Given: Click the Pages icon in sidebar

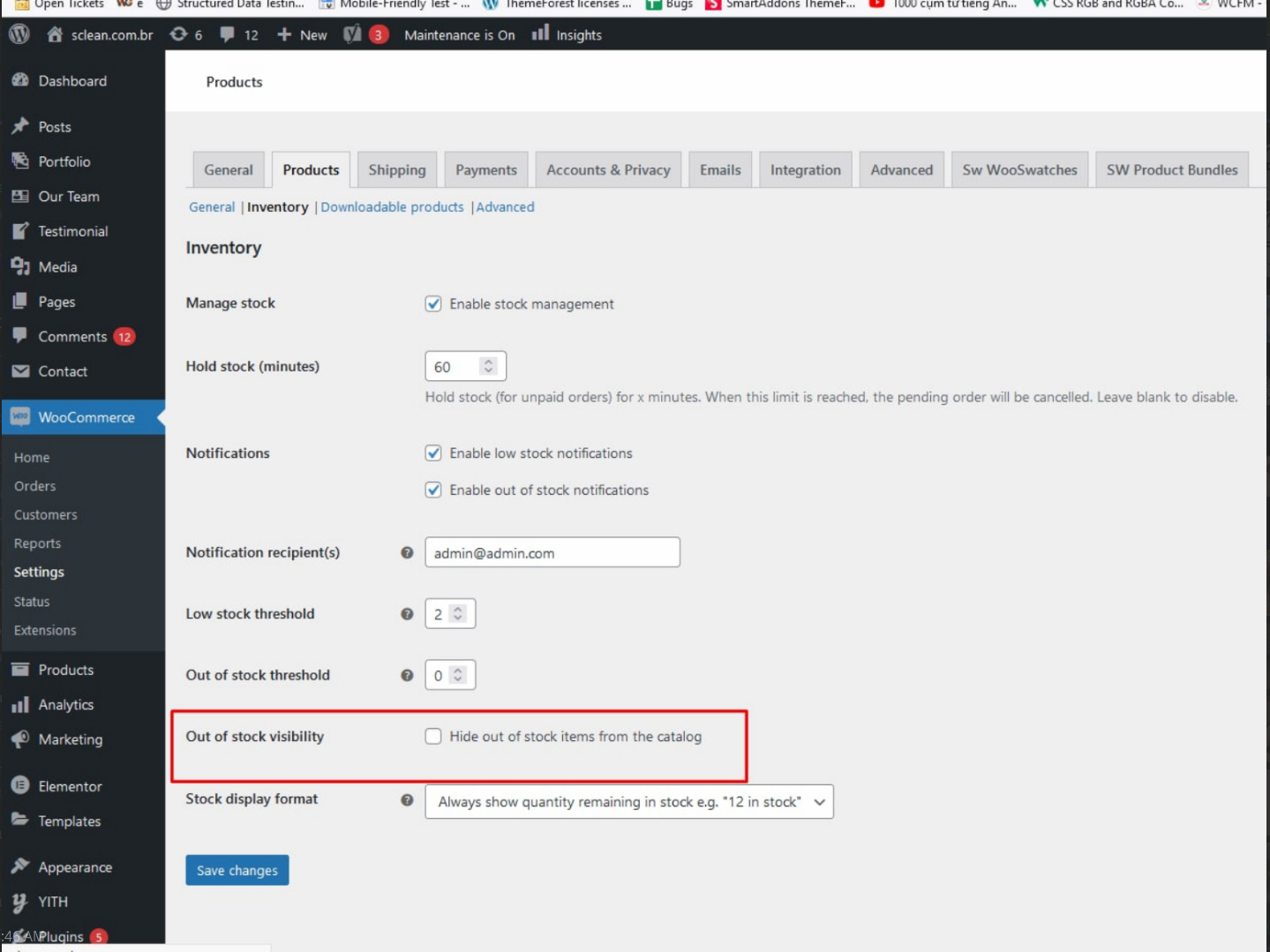Looking at the screenshot, I should click(x=20, y=301).
